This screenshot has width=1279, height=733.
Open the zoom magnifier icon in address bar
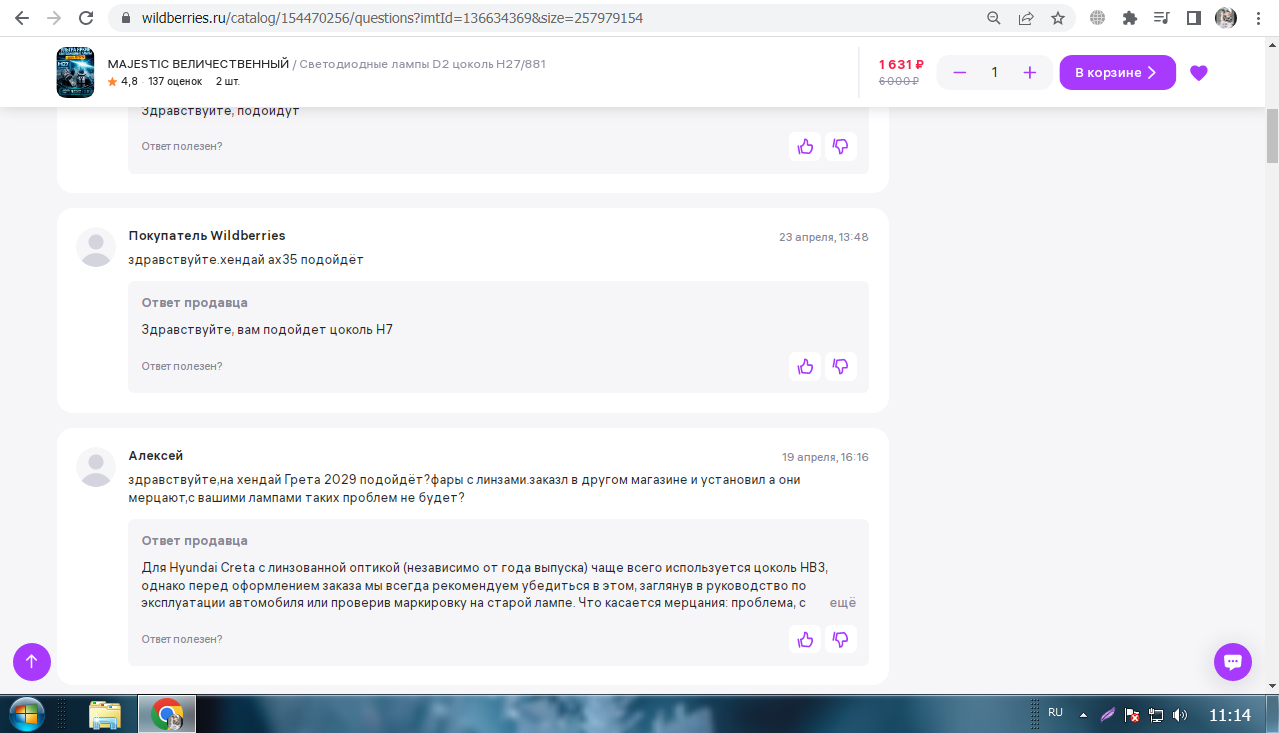click(994, 18)
